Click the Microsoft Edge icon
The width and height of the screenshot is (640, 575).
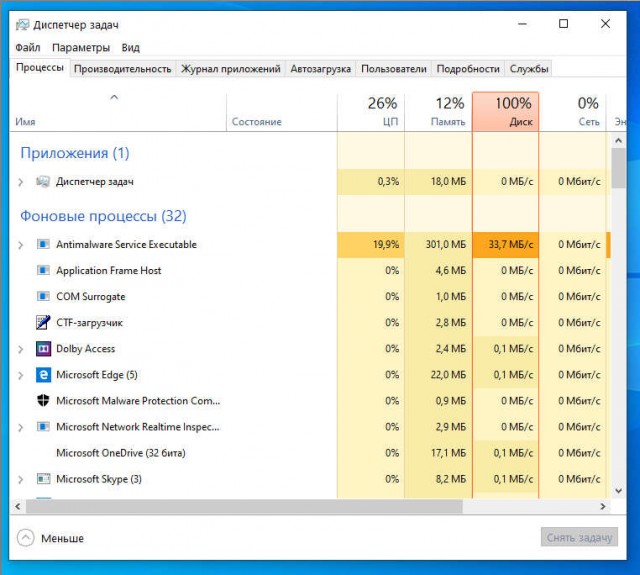pyautogui.click(x=43, y=375)
